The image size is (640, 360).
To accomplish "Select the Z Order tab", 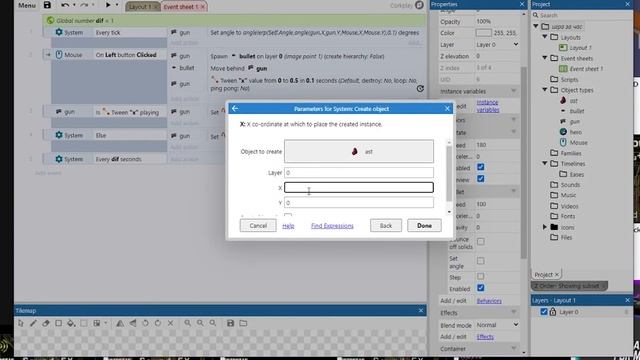I will click(x=569, y=286).
